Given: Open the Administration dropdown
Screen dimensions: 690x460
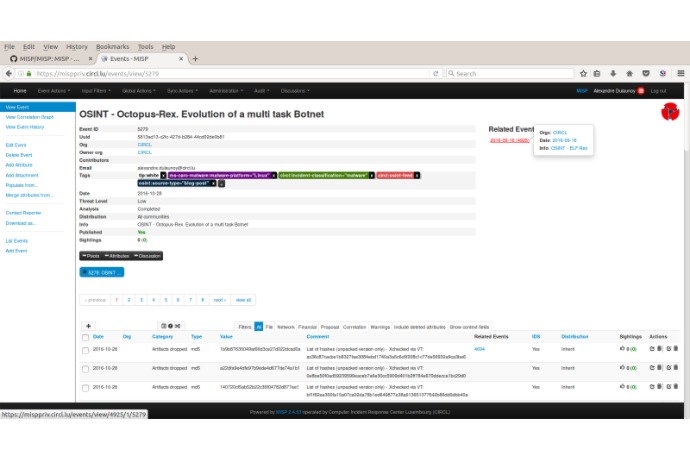Looking at the screenshot, I should pos(226,91).
